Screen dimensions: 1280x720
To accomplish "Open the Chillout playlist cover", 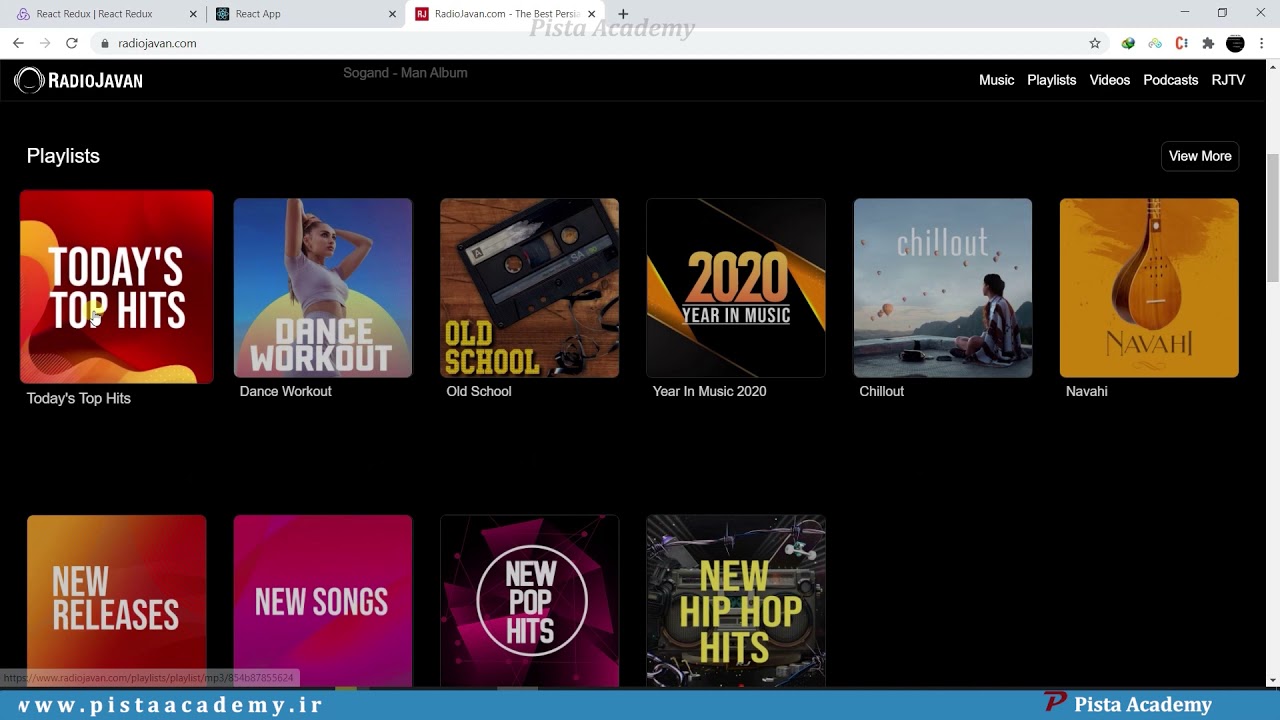I will click(942, 288).
